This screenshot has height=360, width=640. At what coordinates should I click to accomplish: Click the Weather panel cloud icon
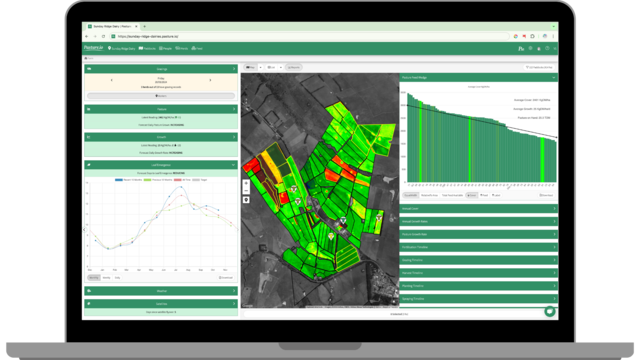(x=89, y=291)
